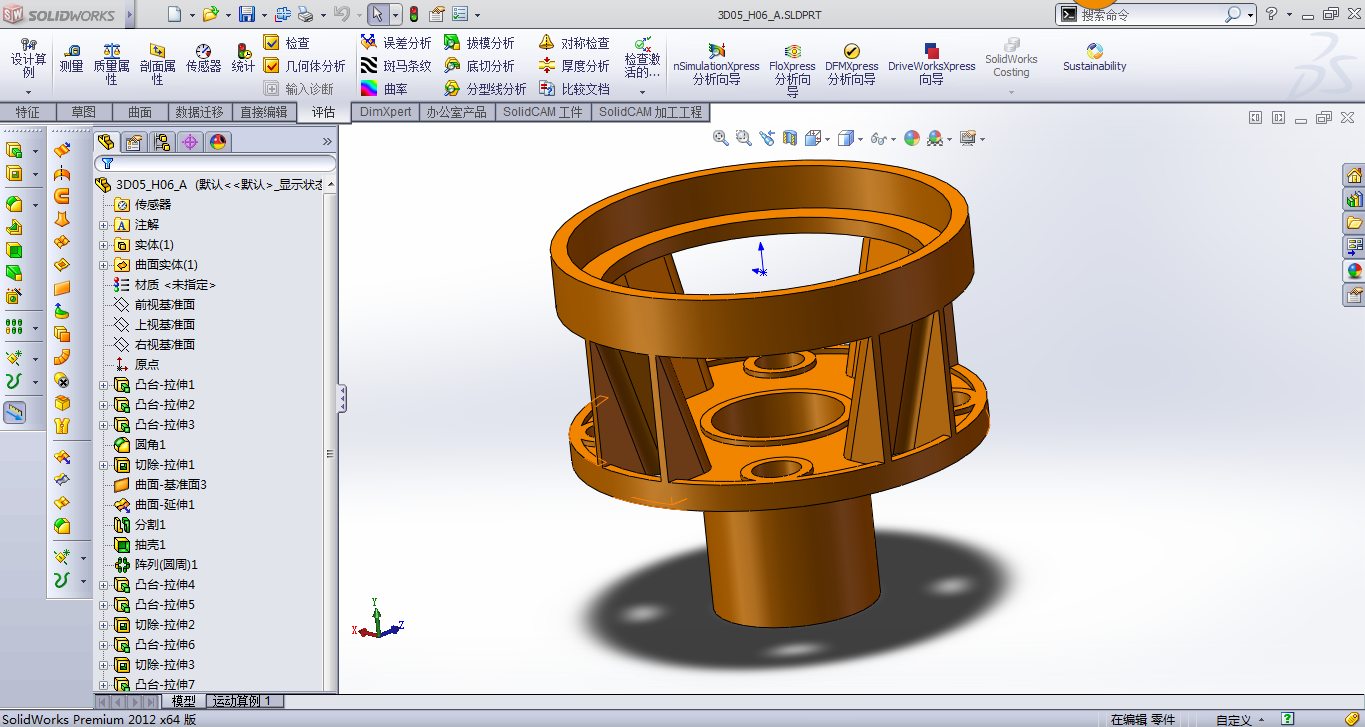Select the 前视基准面 front plane
The height and width of the screenshot is (727, 1365).
pyautogui.click(x=154, y=305)
